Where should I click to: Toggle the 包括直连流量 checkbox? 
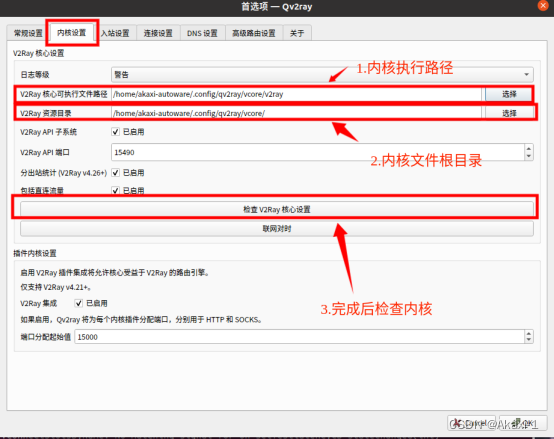point(116,191)
